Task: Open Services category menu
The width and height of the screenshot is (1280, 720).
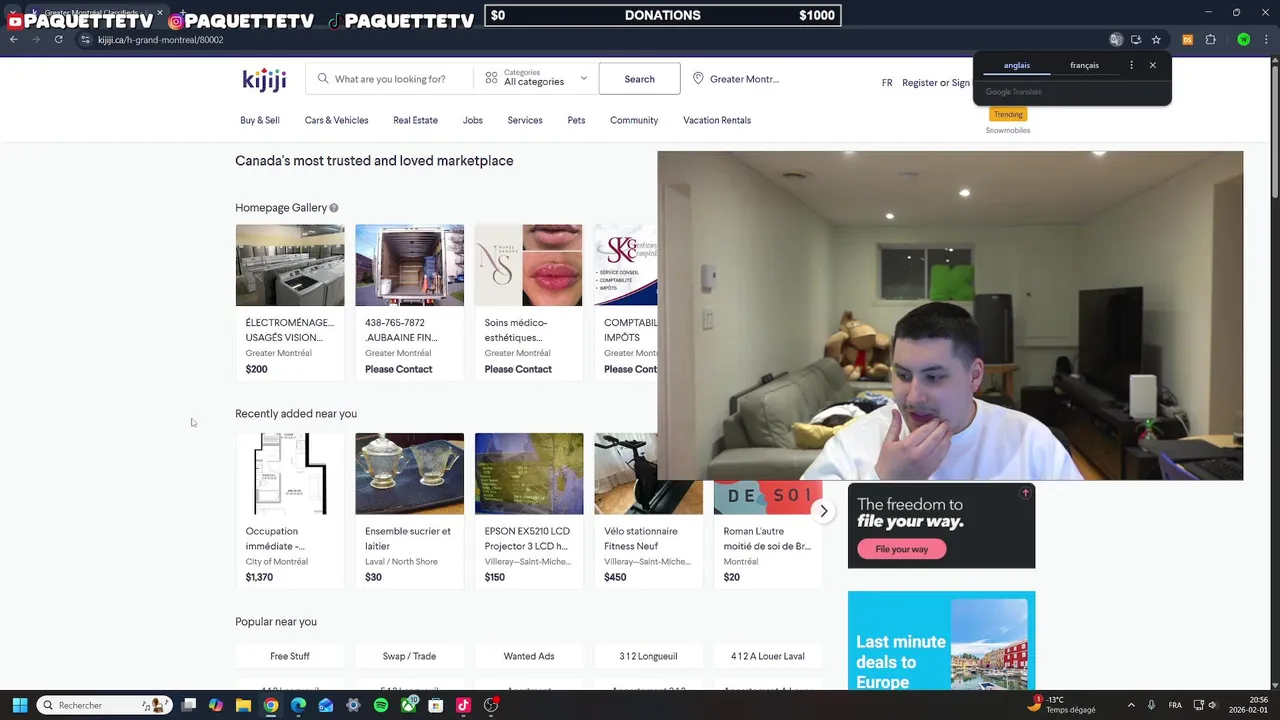Action: pos(525,120)
